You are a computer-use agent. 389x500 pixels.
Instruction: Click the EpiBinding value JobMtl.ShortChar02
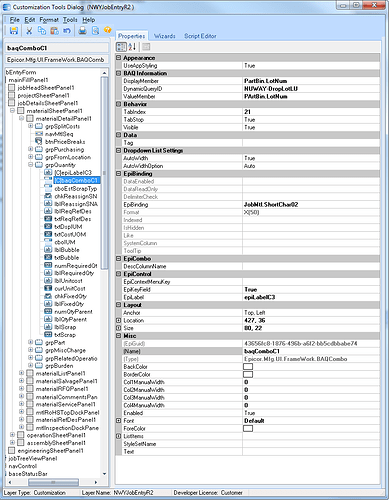pyautogui.click(x=271, y=205)
